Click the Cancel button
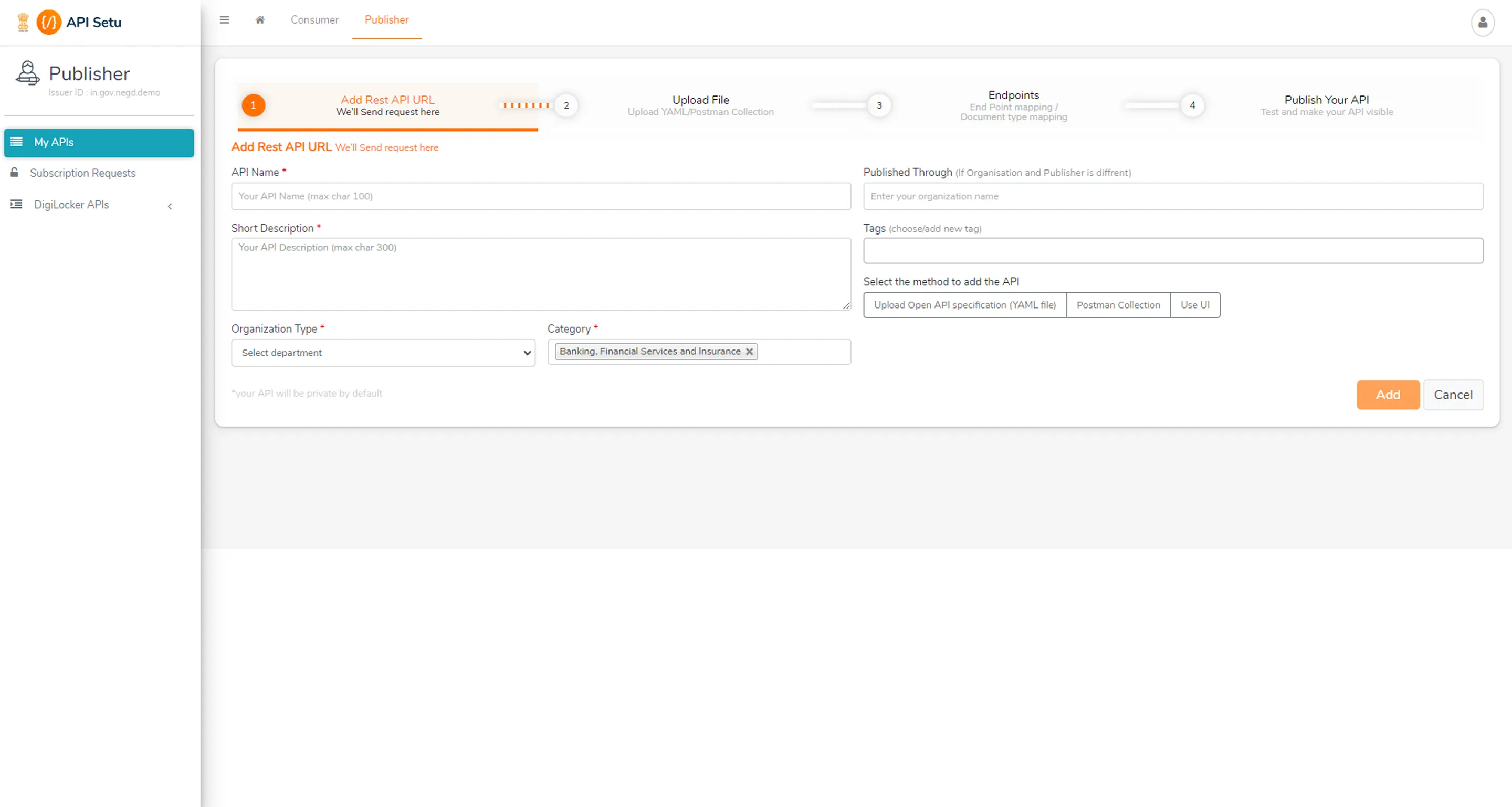Viewport: 1512px width, 807px height. pos(1453,395)
